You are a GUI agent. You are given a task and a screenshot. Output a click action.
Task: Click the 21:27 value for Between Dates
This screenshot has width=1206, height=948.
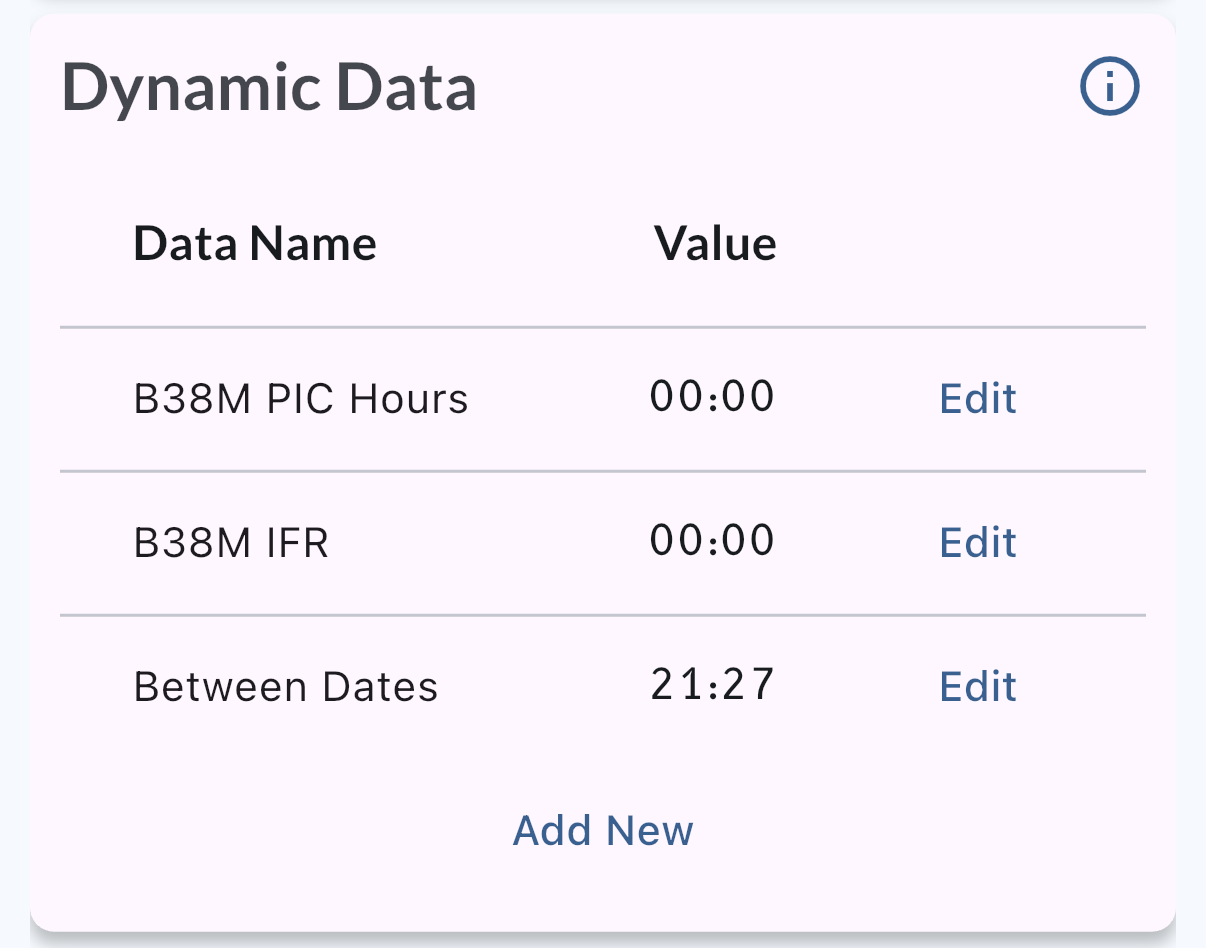pos(712,684)
